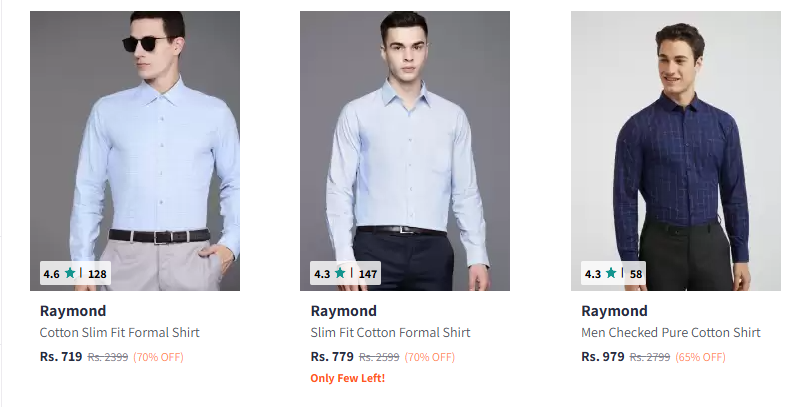
Task: Click the Men Checked Pure Cotton Shirt title
Action: [671, 333]
